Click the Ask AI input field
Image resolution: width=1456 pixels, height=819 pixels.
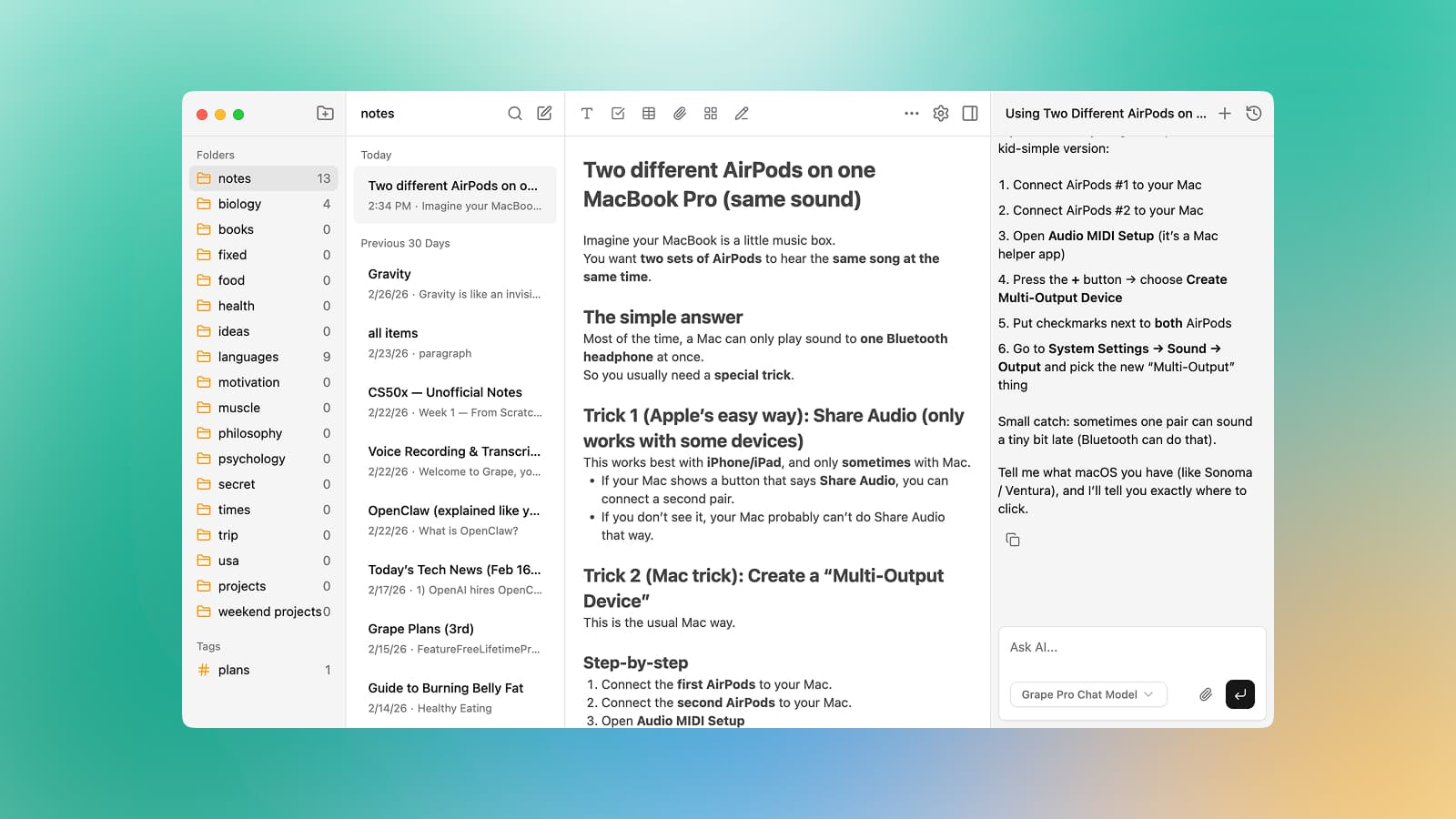point(1132,648)
